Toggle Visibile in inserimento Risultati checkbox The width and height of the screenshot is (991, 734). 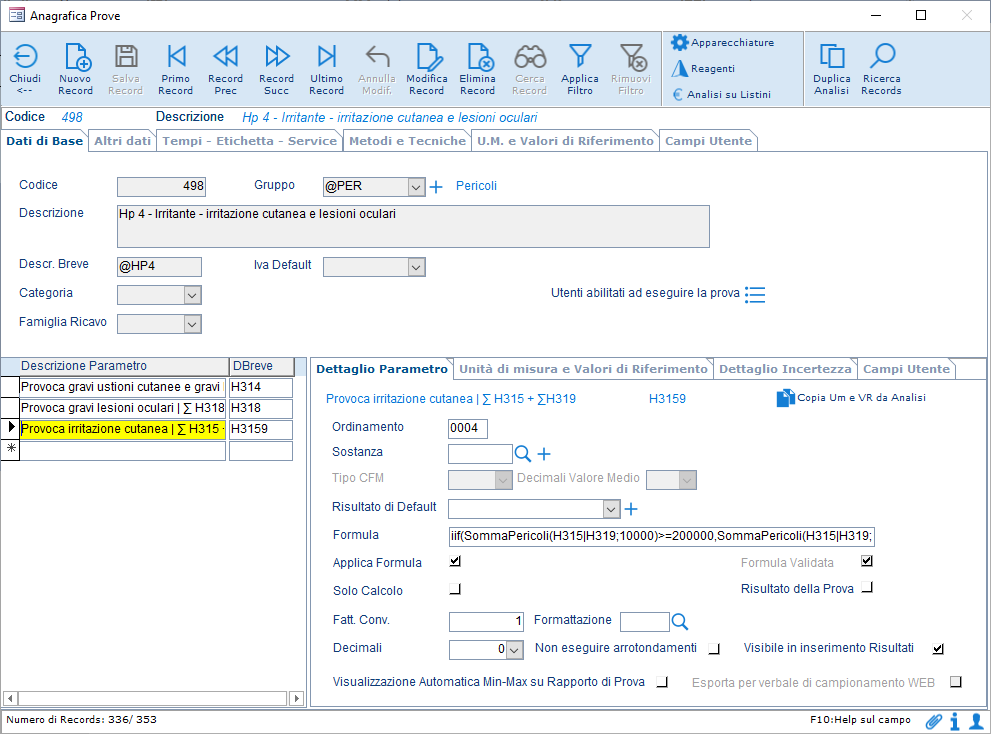pyautogui.click(x=939, y=649)
